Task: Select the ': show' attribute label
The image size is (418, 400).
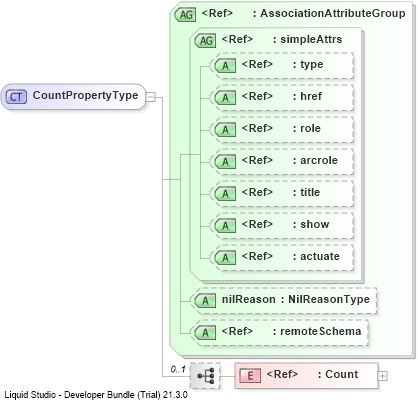Action: [311, 224]
